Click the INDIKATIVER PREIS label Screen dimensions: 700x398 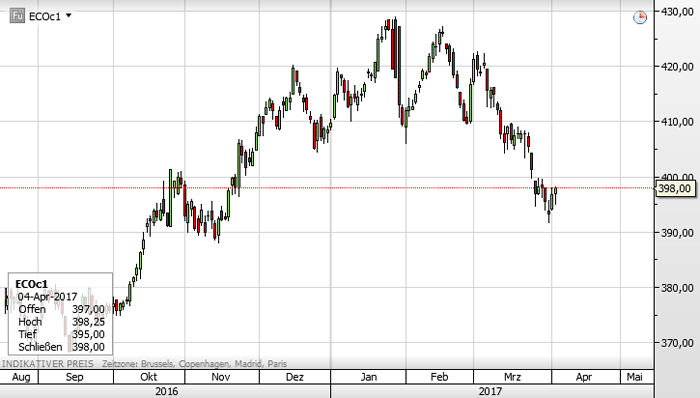48,364
